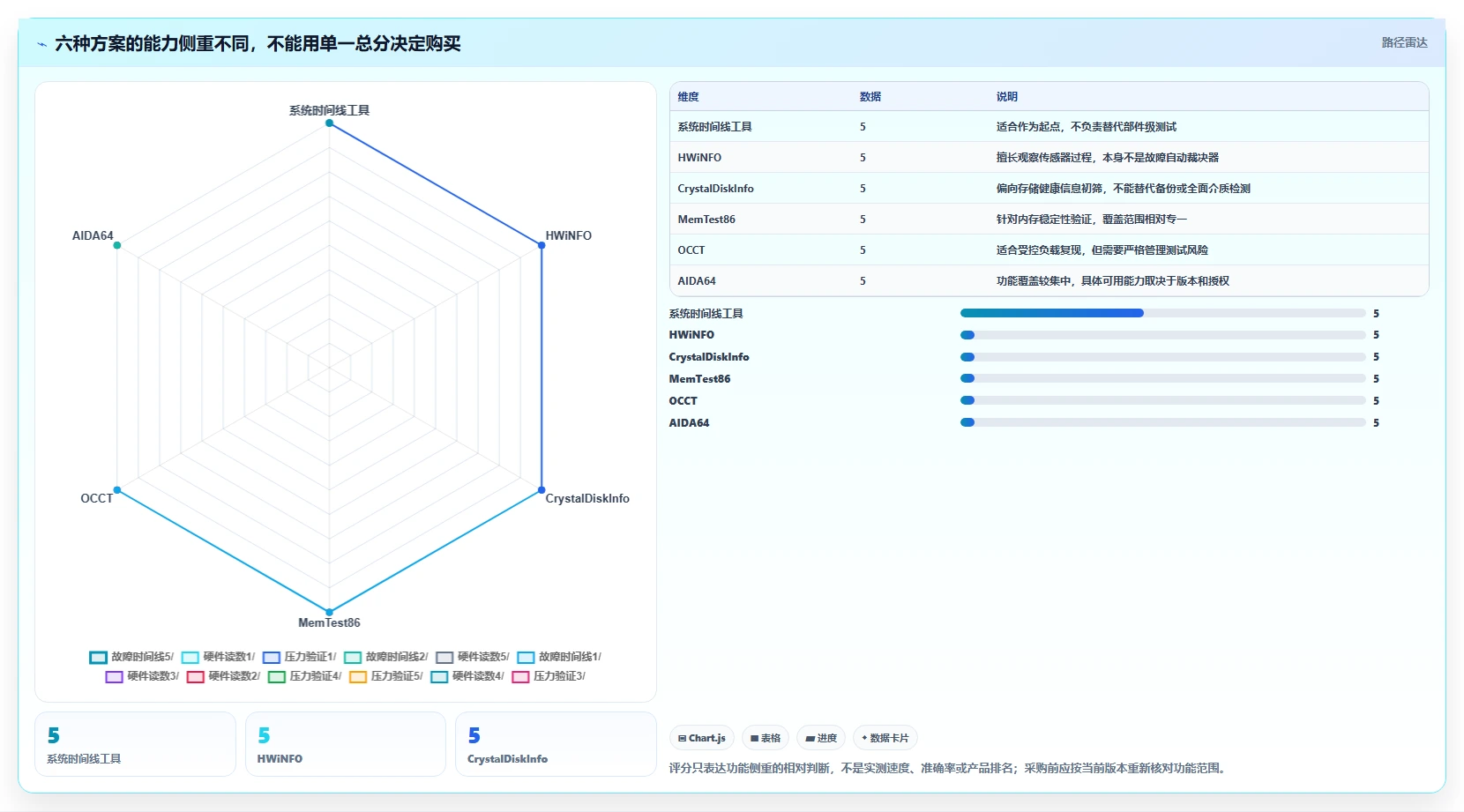Open the HWiNFO score card
Image resolution: width=1464 pixels, height=812 pixels.
346,744
